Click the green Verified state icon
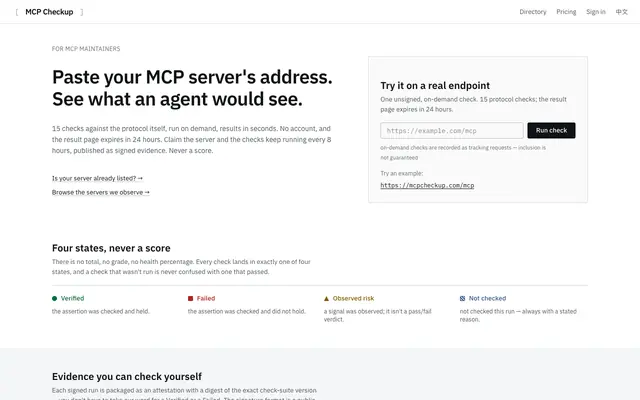This screenshot has height=400, width=640. click(54, 298)
